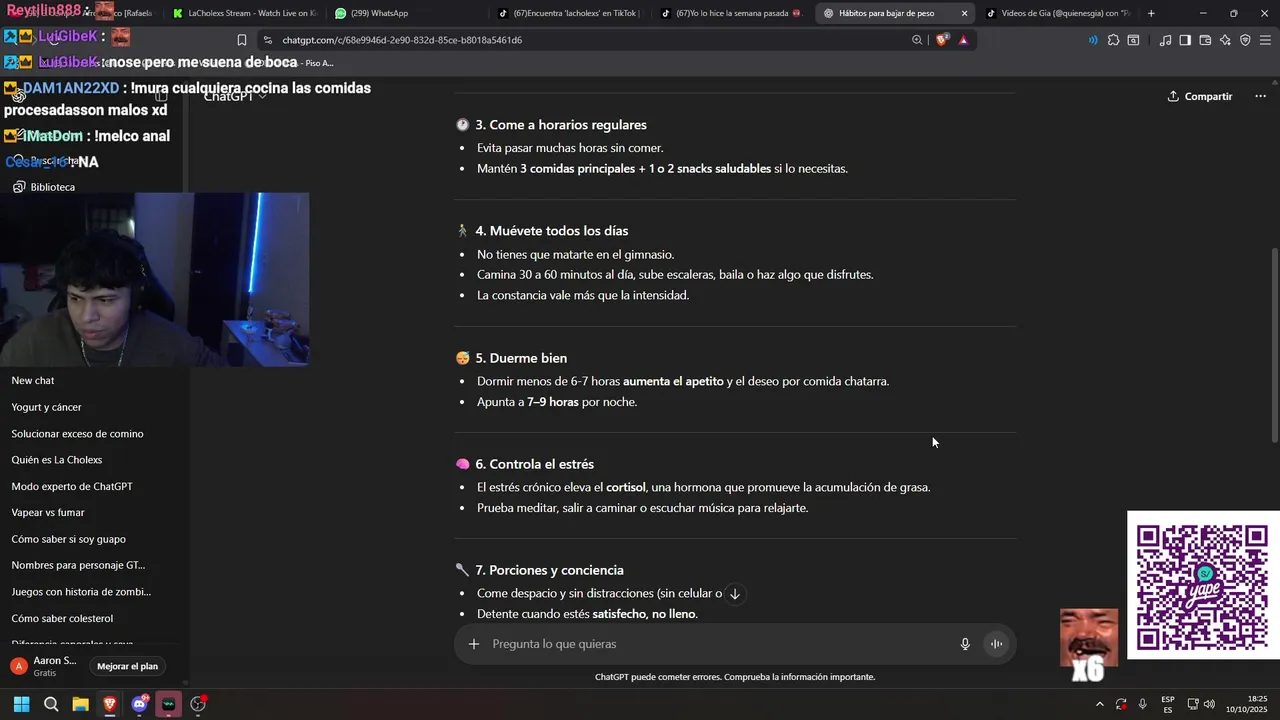The height and width of the screenshot is (720, 1280).
Task: Toggle the browser sidebar panel icon
Action: [x=1185, y=40]
